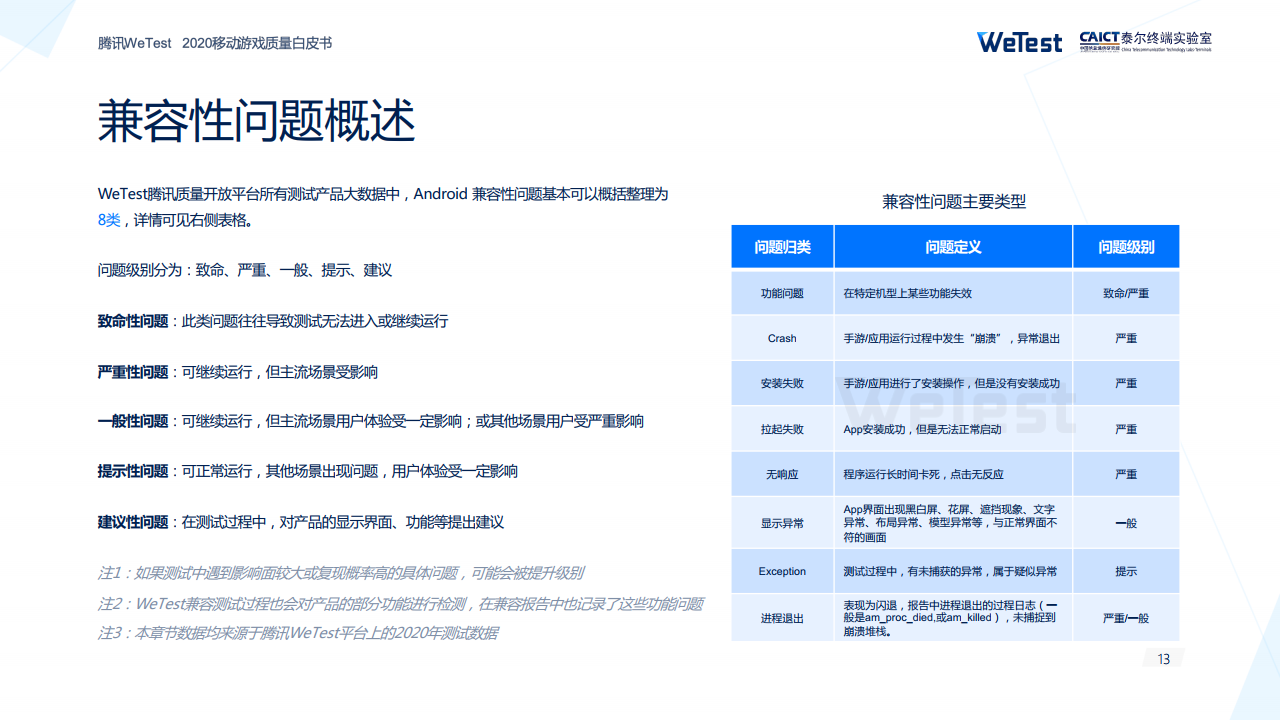This screenshot has width=1280, height=720.
Task: Click the 安装失败 row label
Action: coord(782,383)
